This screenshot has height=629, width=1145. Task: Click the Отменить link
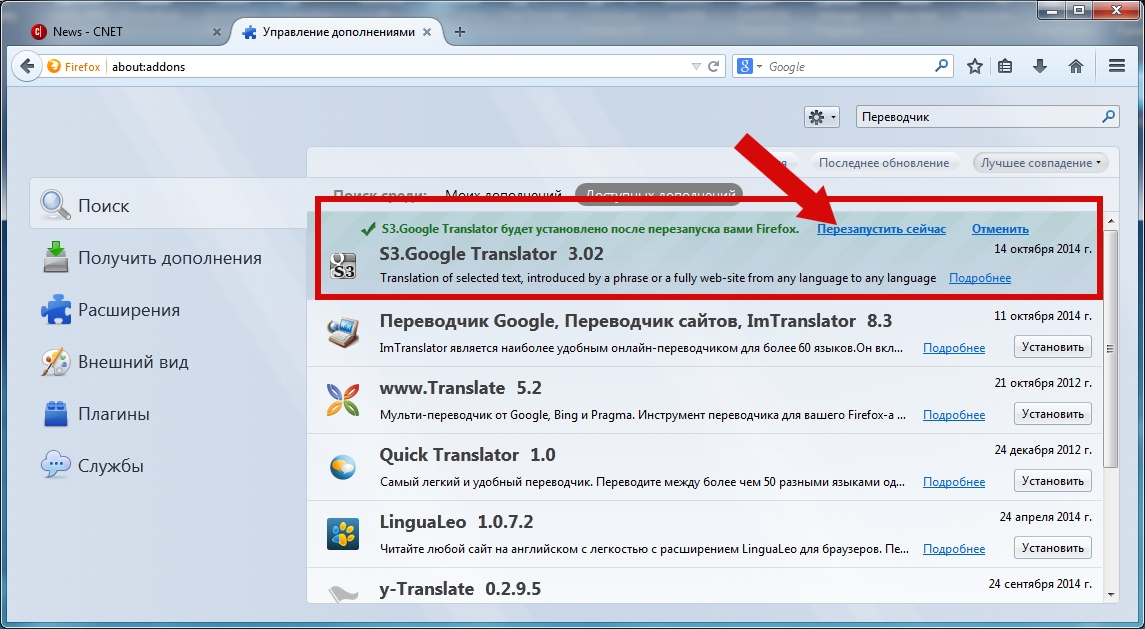pos(1000,229)
